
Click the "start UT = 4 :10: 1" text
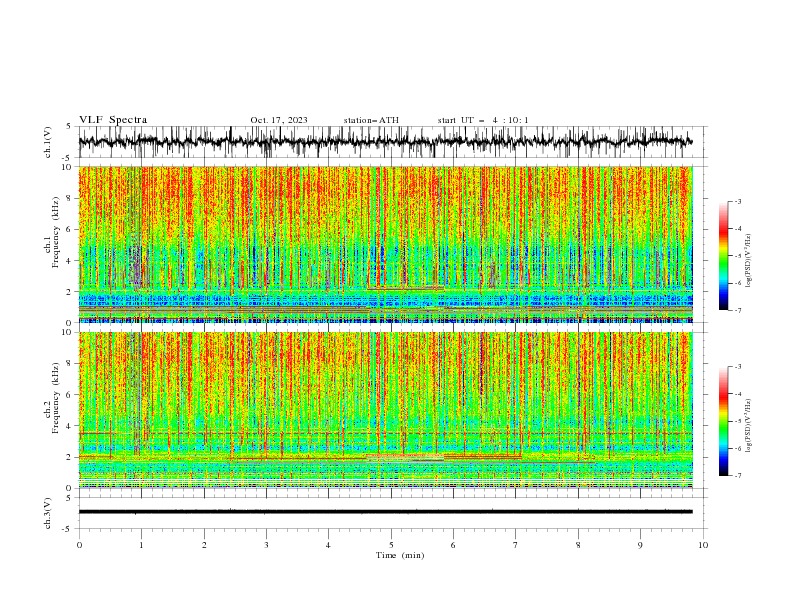point(482,120)
